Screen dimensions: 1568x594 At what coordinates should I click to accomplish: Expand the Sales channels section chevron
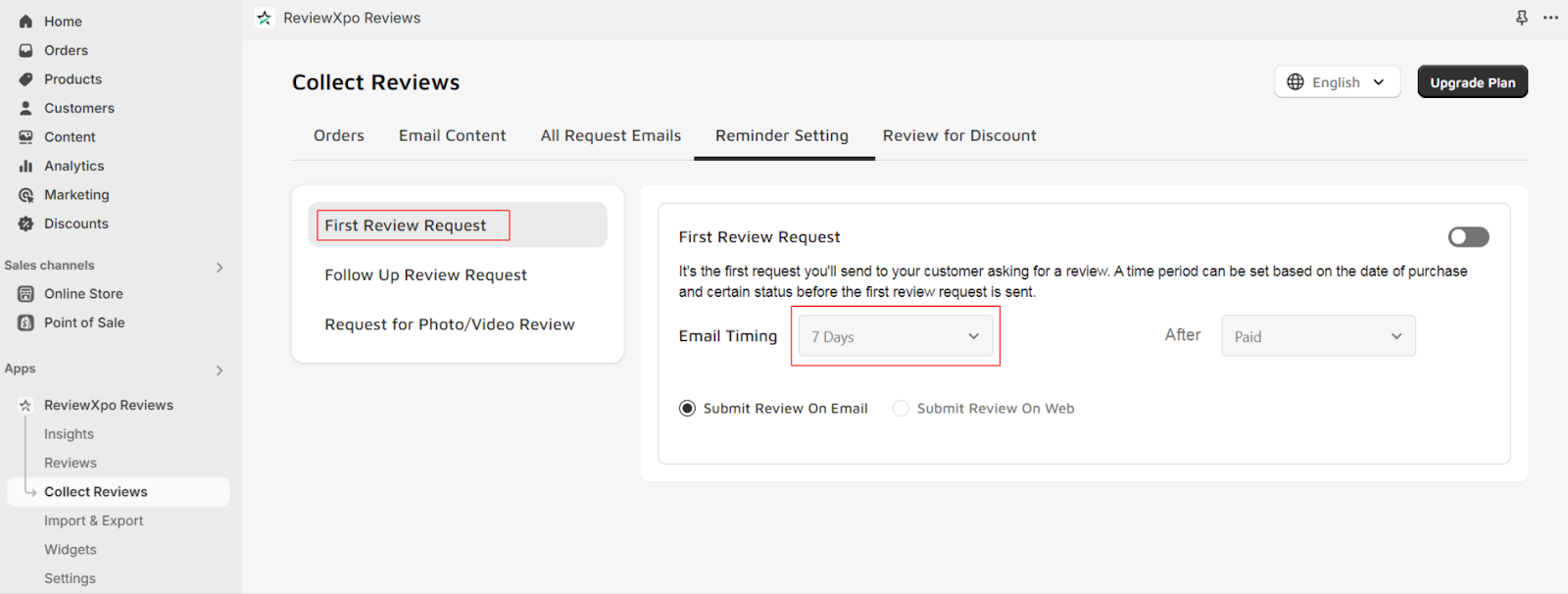(x=220, y=267)
